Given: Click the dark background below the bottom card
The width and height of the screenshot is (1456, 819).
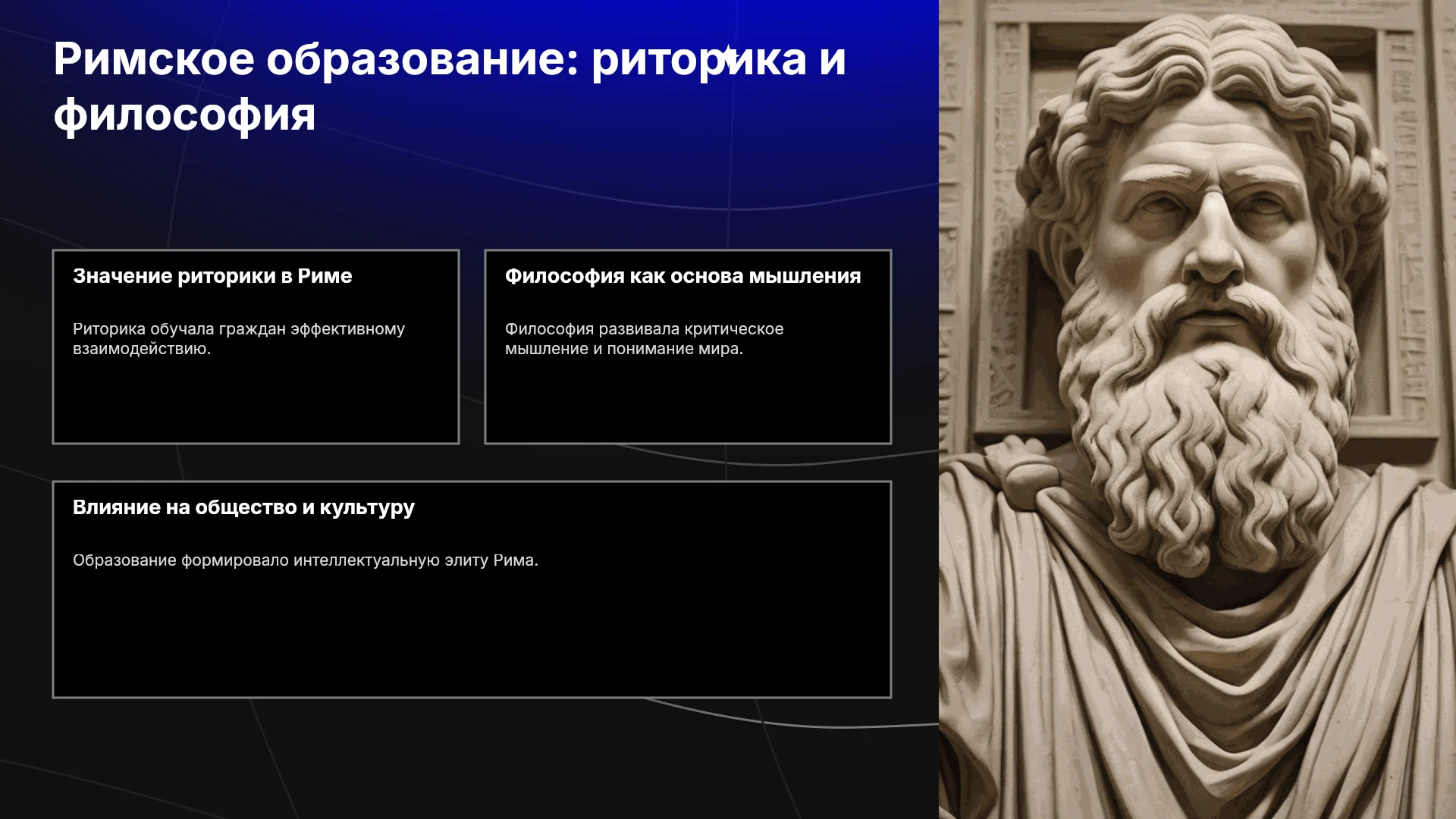Looking at the screenshot, I should click(x=470, y=758).
